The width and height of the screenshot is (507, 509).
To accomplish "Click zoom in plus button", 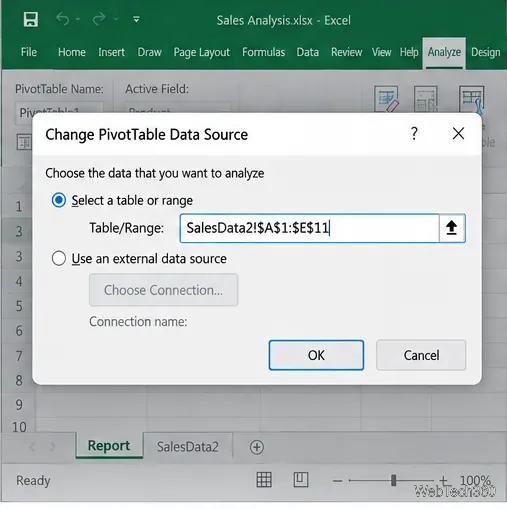I will point(443,480).
